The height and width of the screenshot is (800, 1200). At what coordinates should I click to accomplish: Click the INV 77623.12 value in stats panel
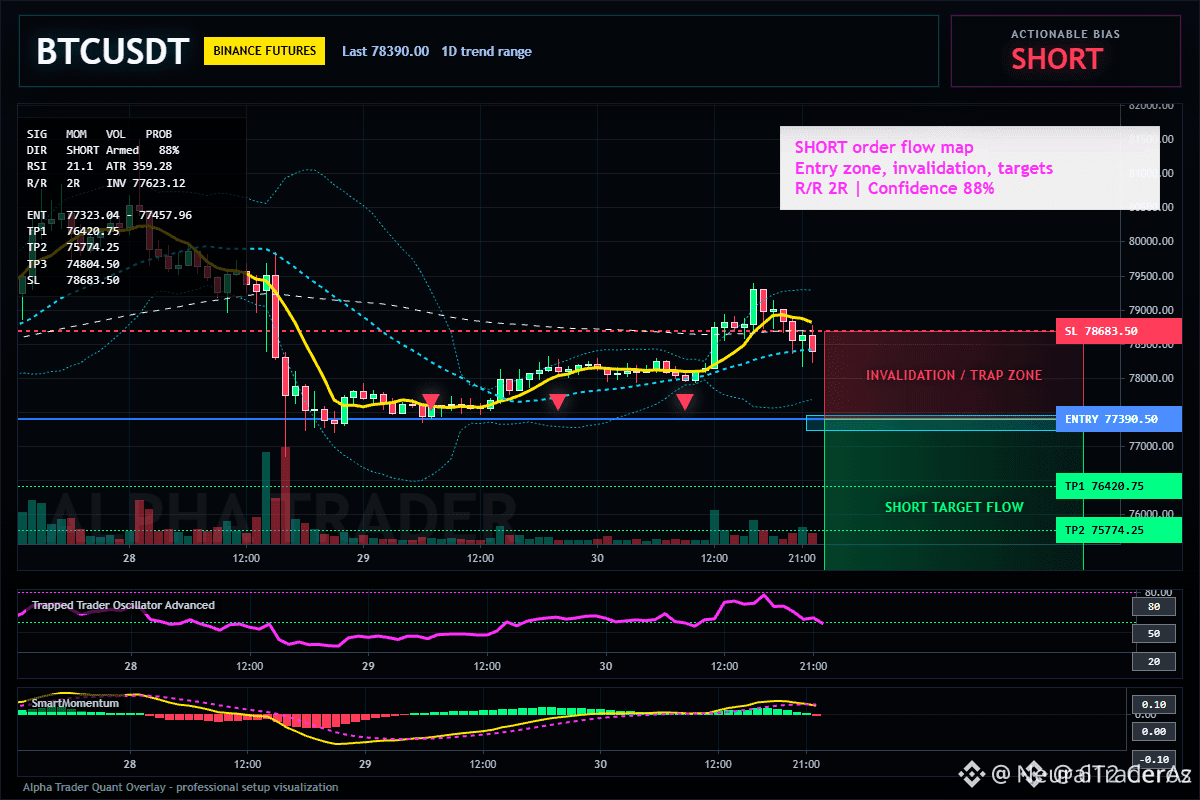point(145,183)
